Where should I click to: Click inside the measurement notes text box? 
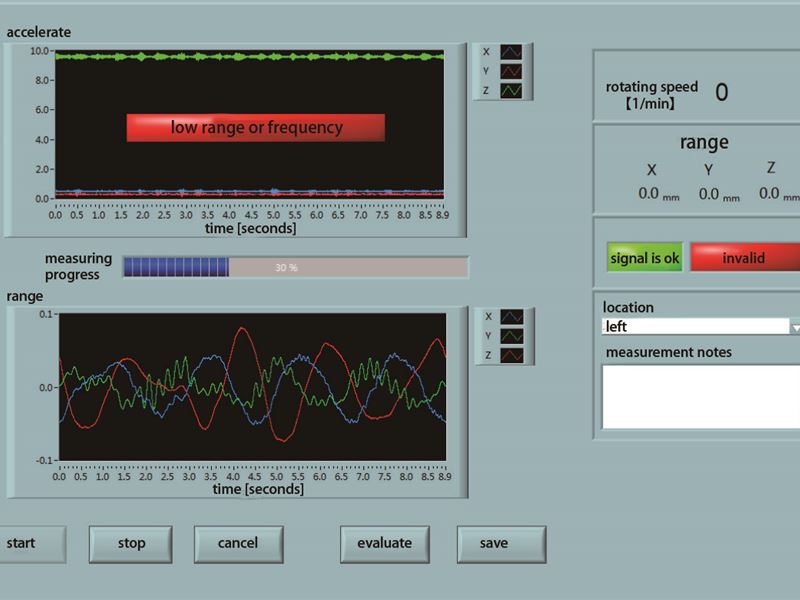pyautogui.click(x=700, y=397)
